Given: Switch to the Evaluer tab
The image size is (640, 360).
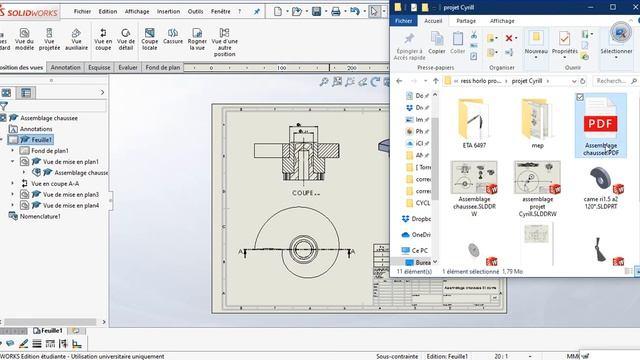Looking at the screenshot, I should [x=128, y=67].
